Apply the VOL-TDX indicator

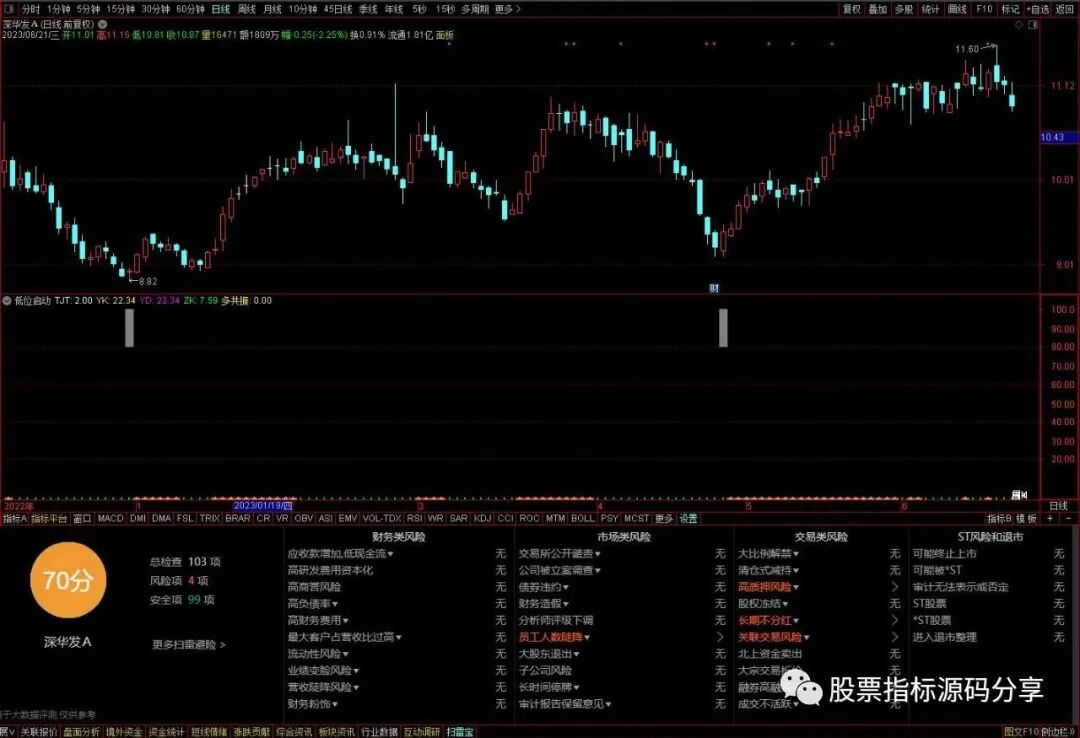tap(382, 518)
